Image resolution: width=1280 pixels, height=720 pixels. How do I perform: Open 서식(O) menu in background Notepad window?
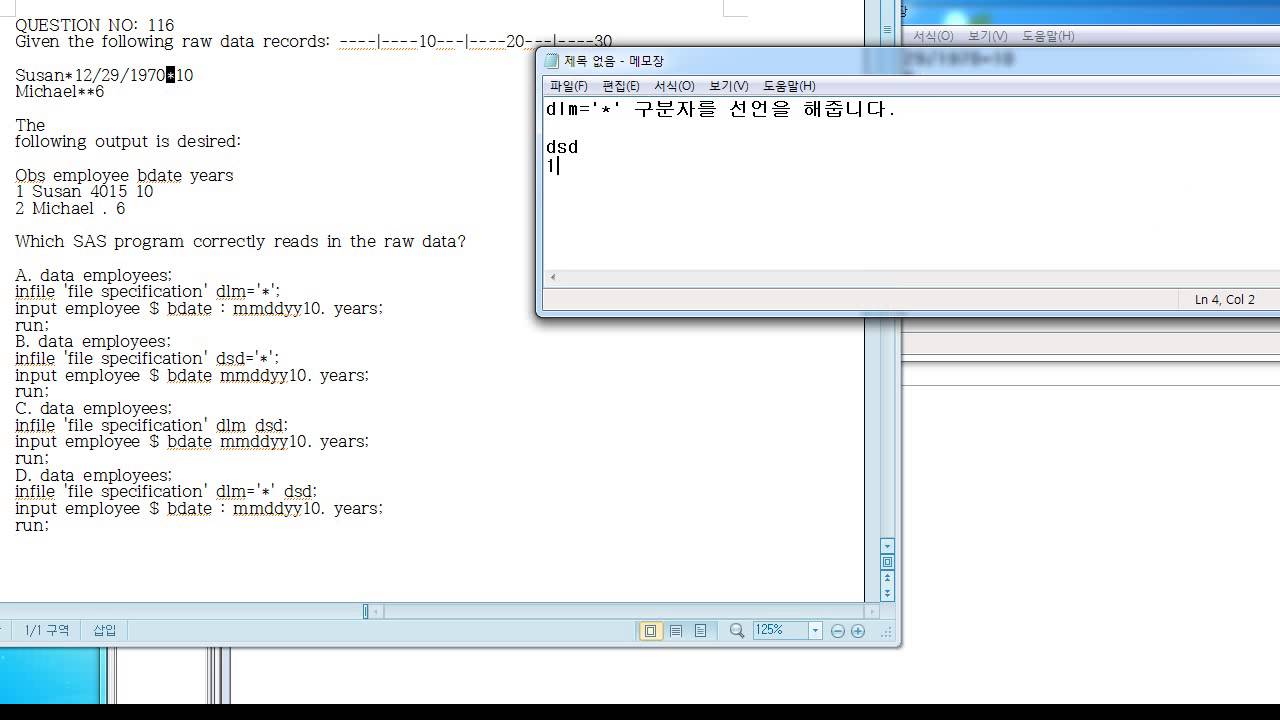coord(933,36)
